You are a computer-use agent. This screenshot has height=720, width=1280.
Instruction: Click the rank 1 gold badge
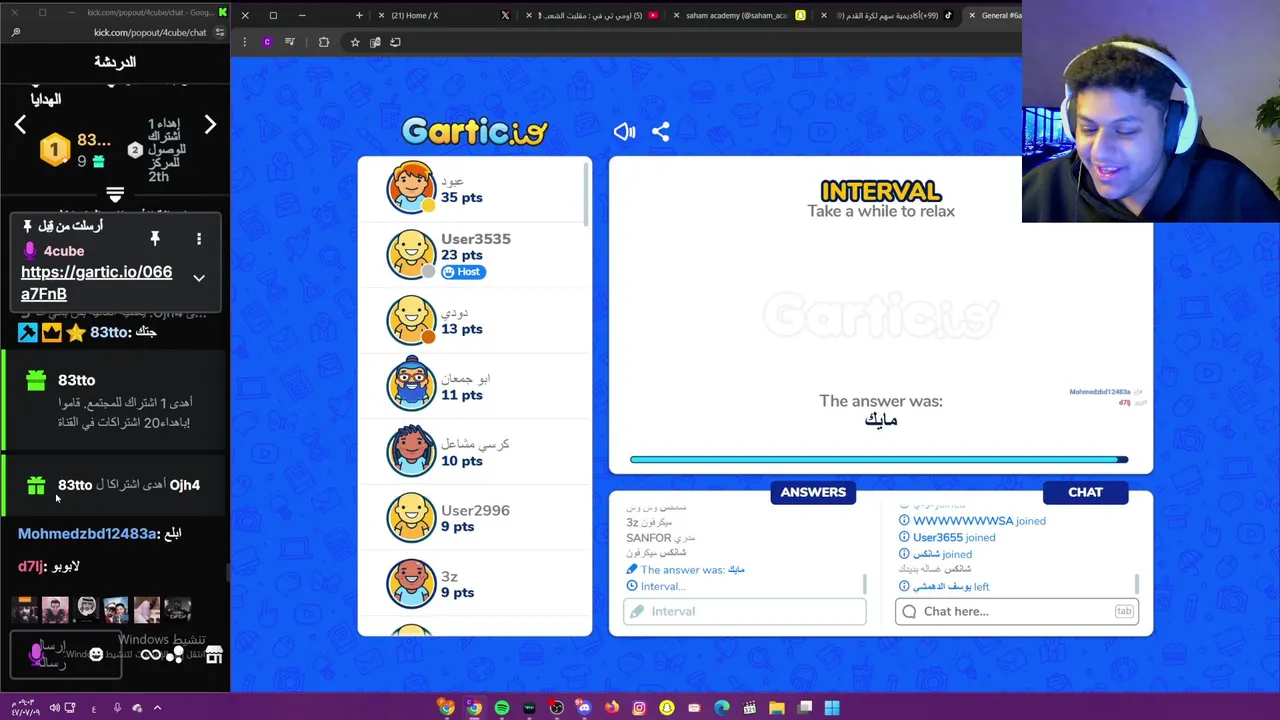(x=55, y=150)
